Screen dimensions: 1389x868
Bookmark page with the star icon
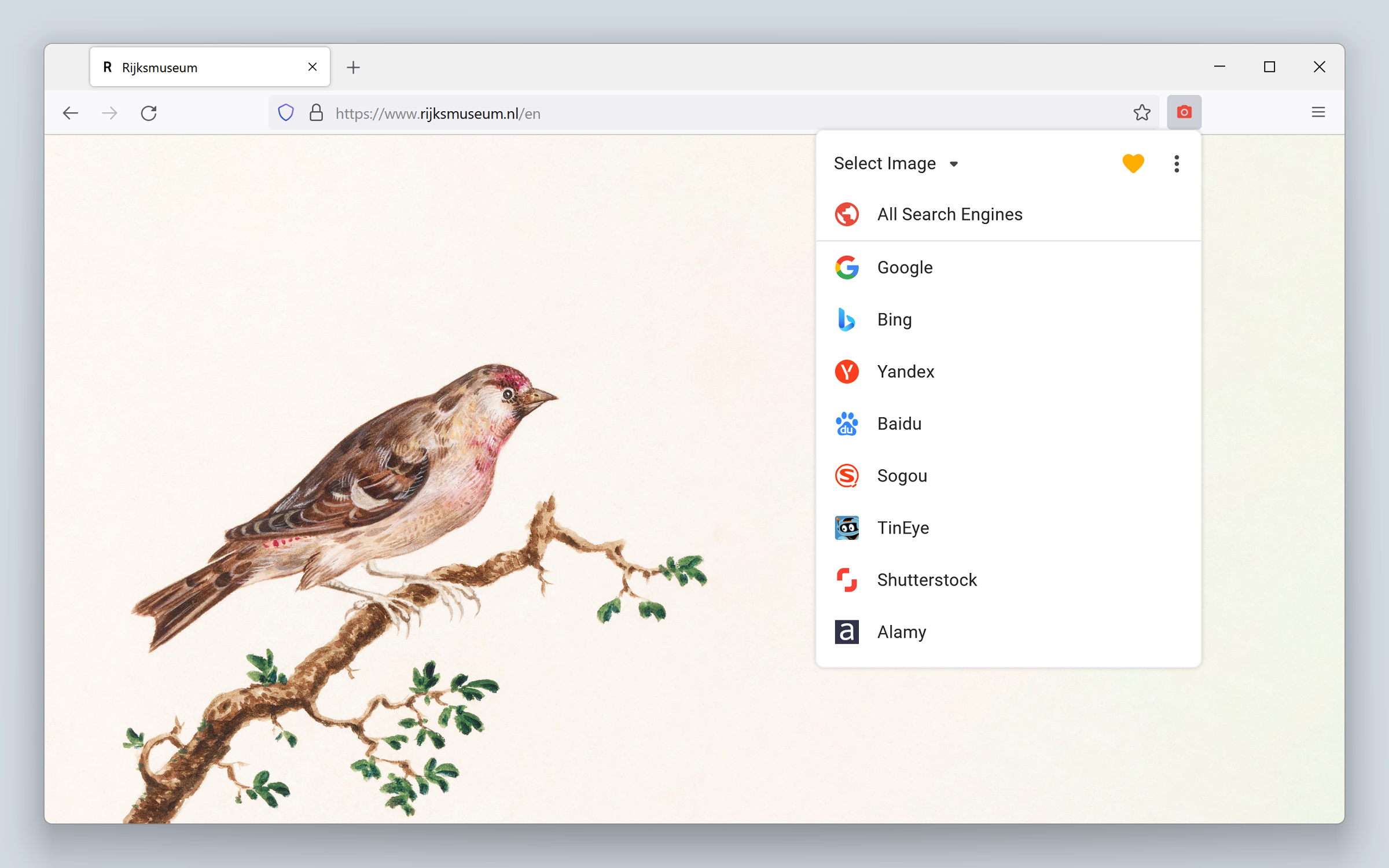tap(1141, 112)
